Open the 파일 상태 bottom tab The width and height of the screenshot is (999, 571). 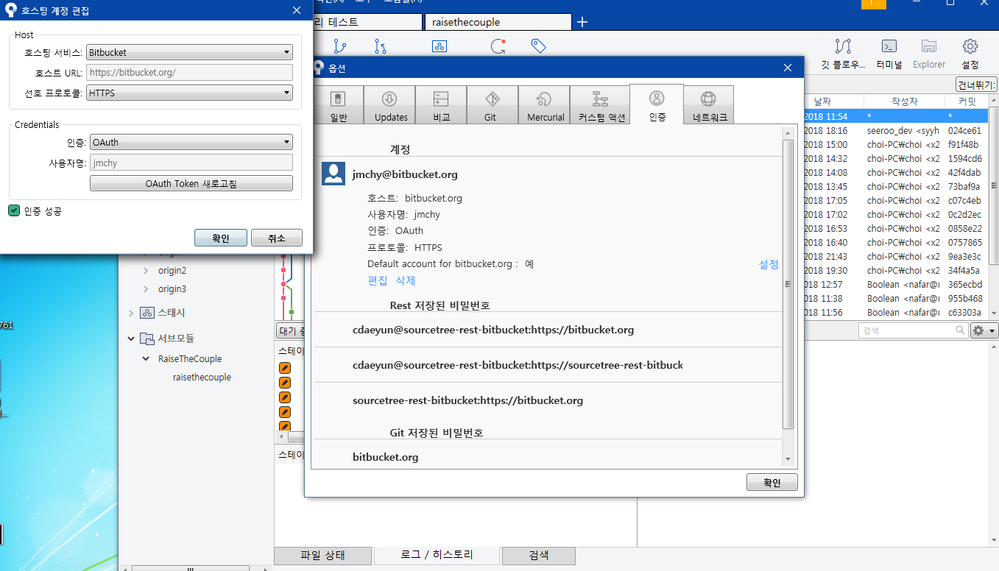pyautogui.click(x=322, y=555)
